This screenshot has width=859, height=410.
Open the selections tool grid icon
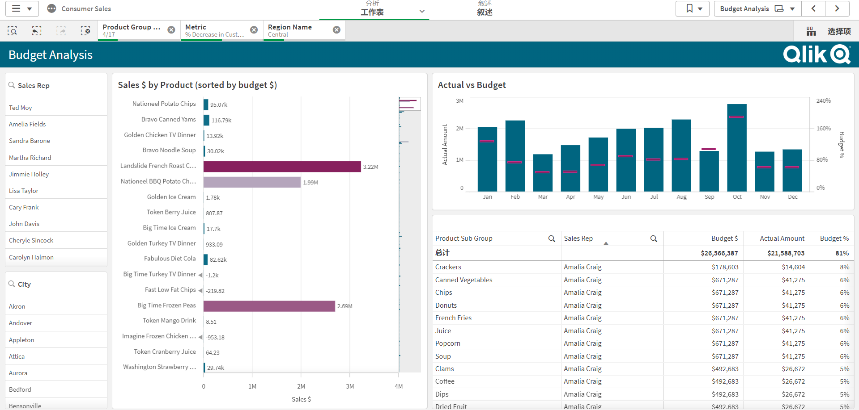[x=810, y=31]
